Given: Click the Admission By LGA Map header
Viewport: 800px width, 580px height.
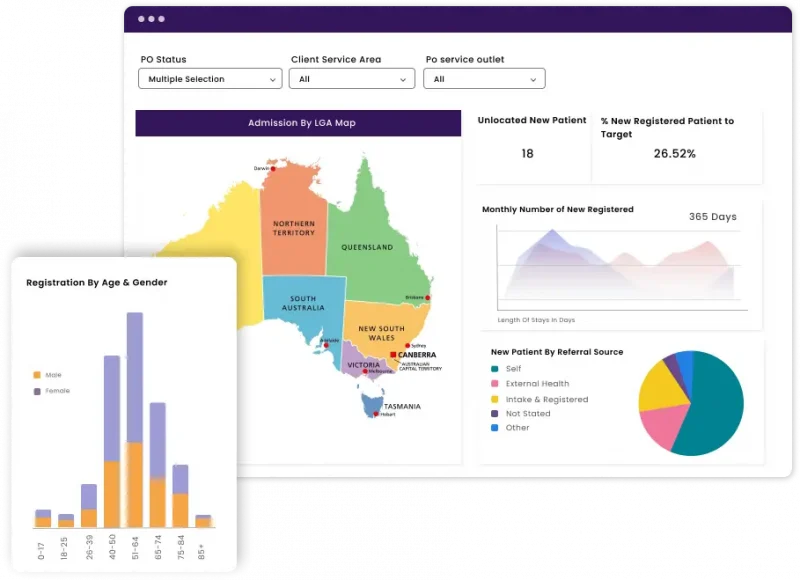Looking at the screenshot, I should [x=298, y=123].
